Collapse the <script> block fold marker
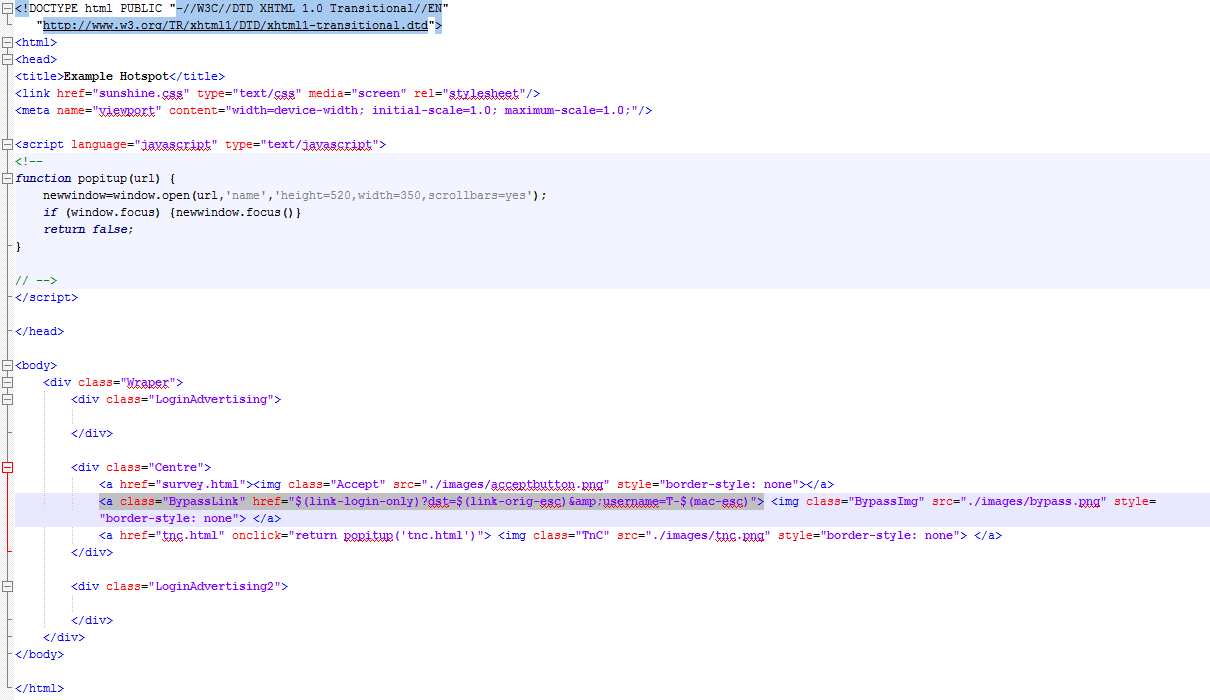 click(x=8, y=145)
